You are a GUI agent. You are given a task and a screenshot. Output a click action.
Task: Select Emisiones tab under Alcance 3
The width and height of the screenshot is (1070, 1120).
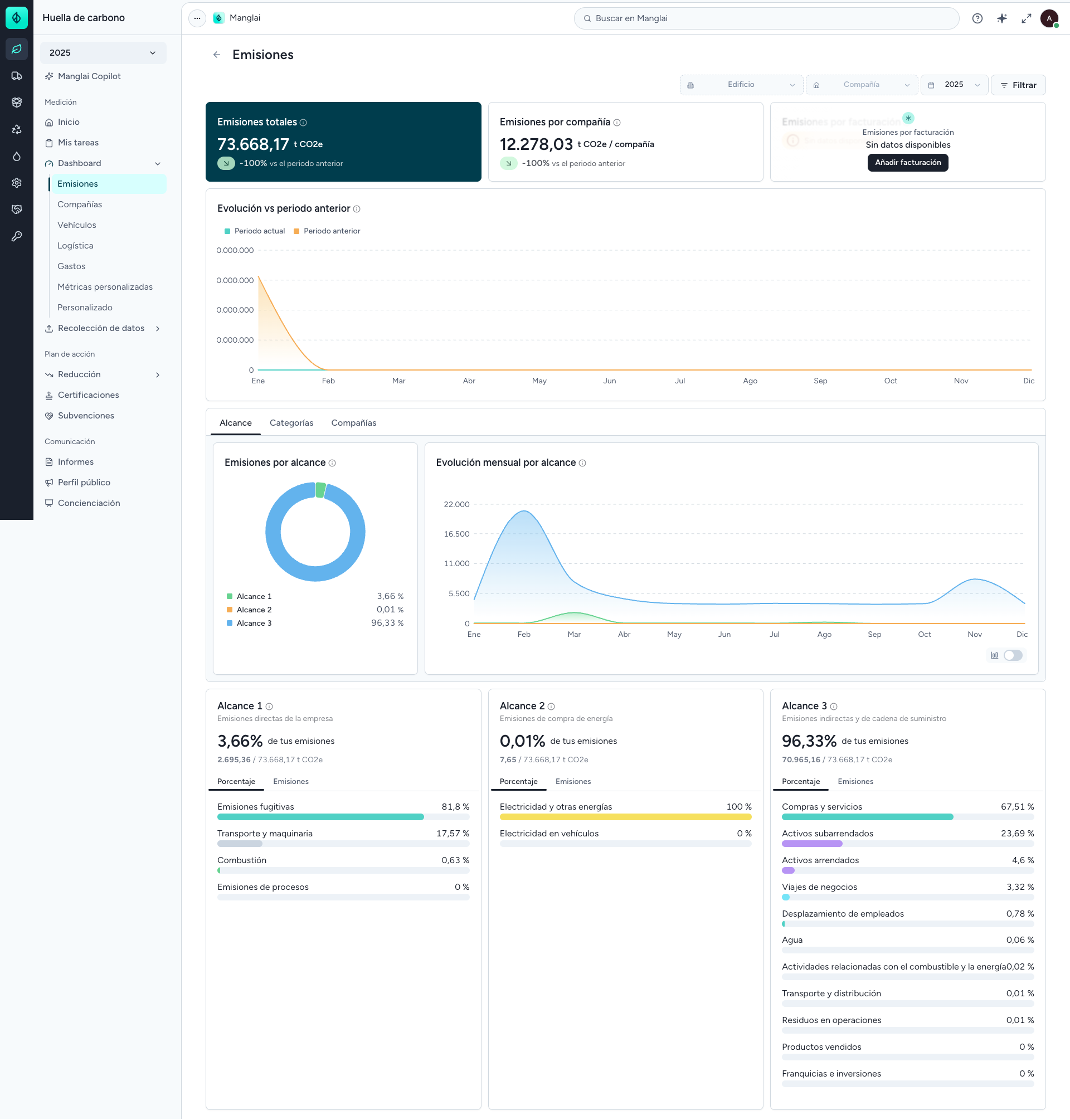click(855, 781)
